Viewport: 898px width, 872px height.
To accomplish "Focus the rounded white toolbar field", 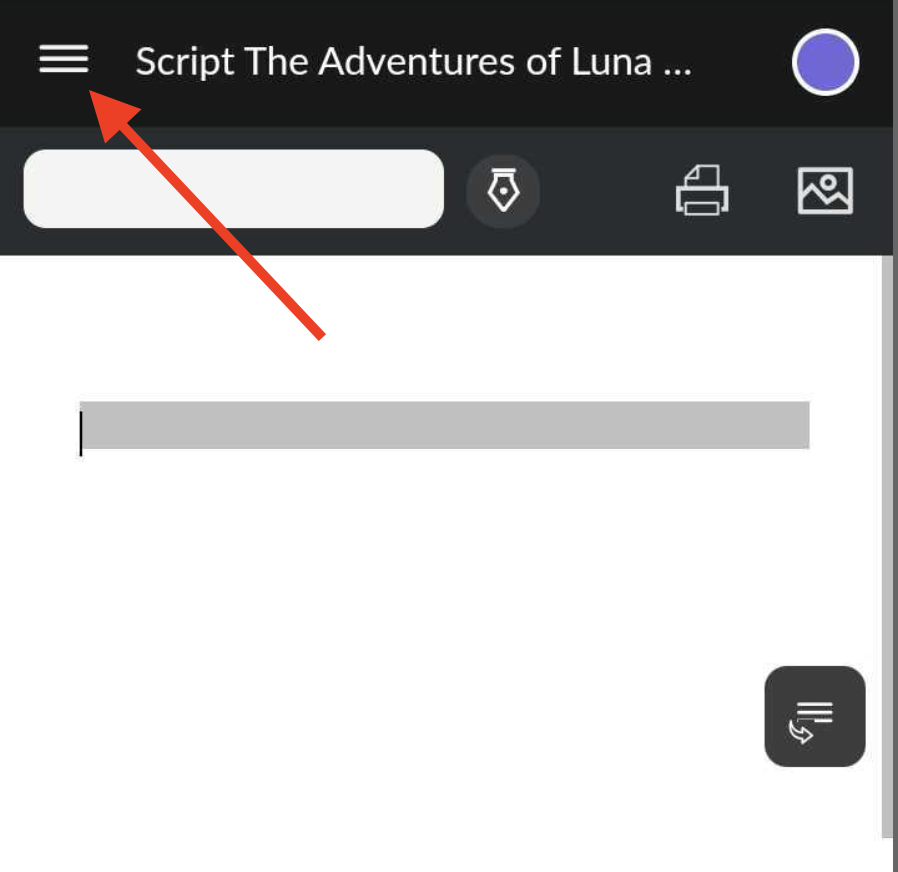I will coord(234,189).
